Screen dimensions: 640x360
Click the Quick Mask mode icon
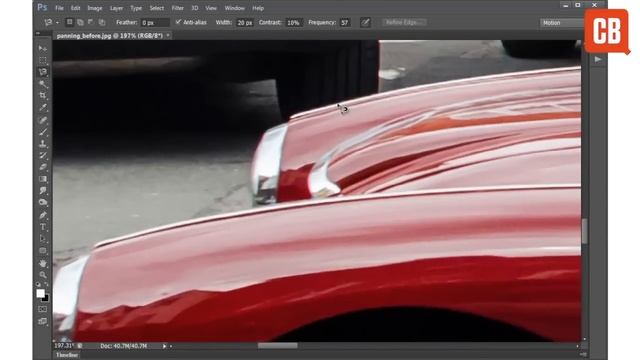click(x=43, y=309)
